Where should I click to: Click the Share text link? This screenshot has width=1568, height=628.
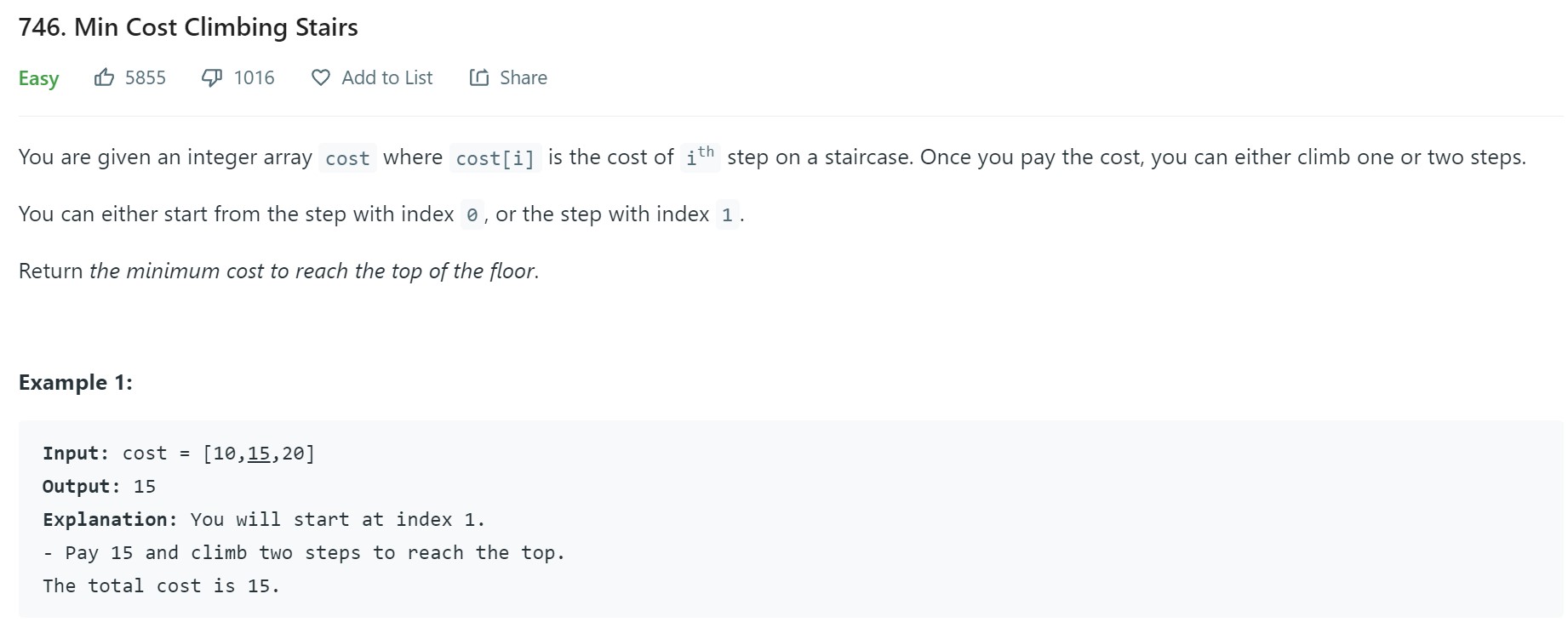click(x=524, y=77)
